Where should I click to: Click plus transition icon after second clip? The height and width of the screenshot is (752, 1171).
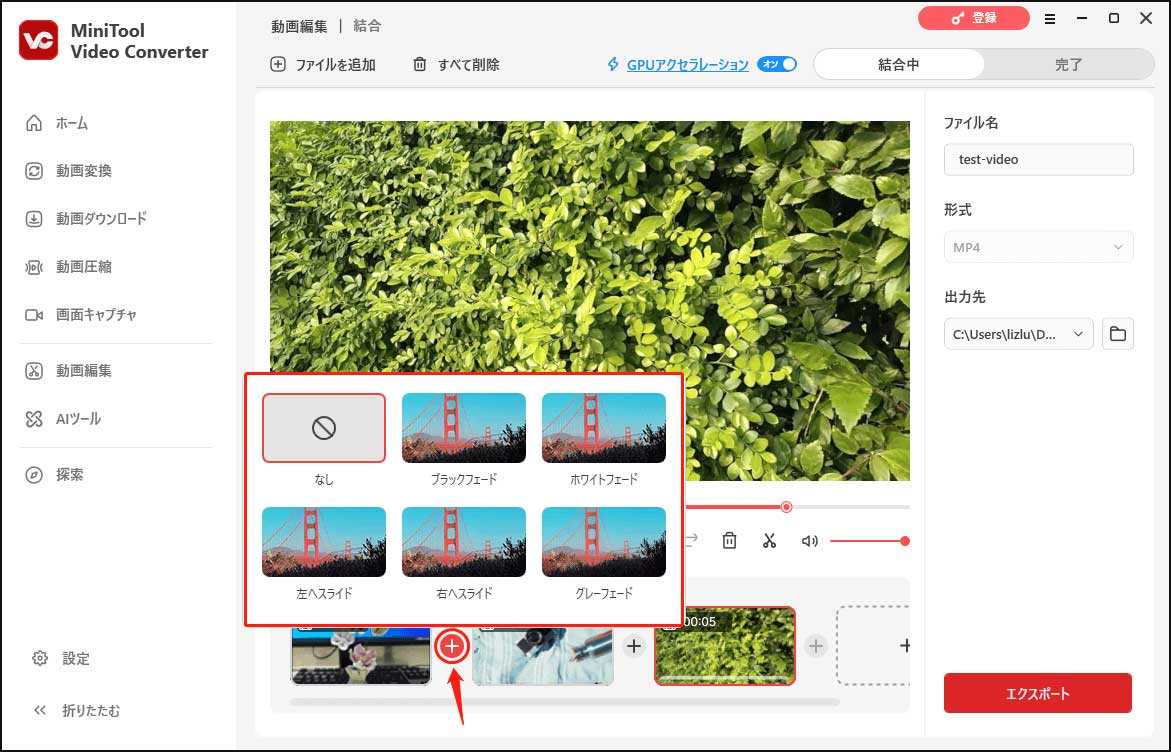click(x=633, y=646)
